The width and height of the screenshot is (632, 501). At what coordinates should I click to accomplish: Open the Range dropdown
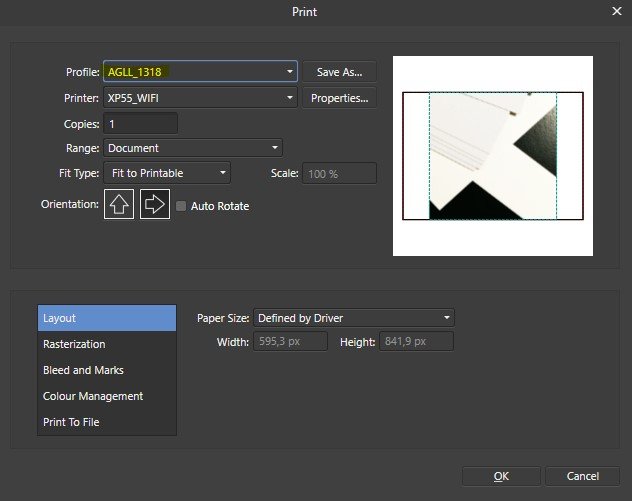[193, 148]
